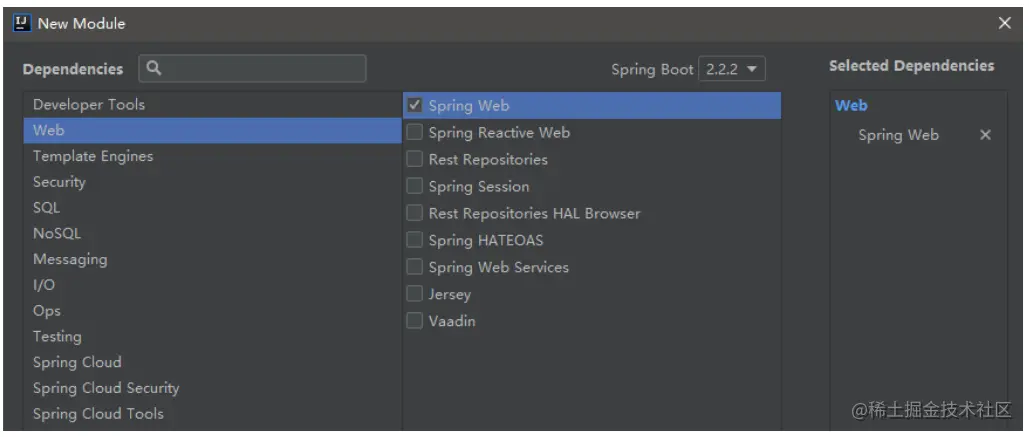Click the IntelliJ logo in title bar
This screenshot has width=1029, height=437.
(22, 23)
